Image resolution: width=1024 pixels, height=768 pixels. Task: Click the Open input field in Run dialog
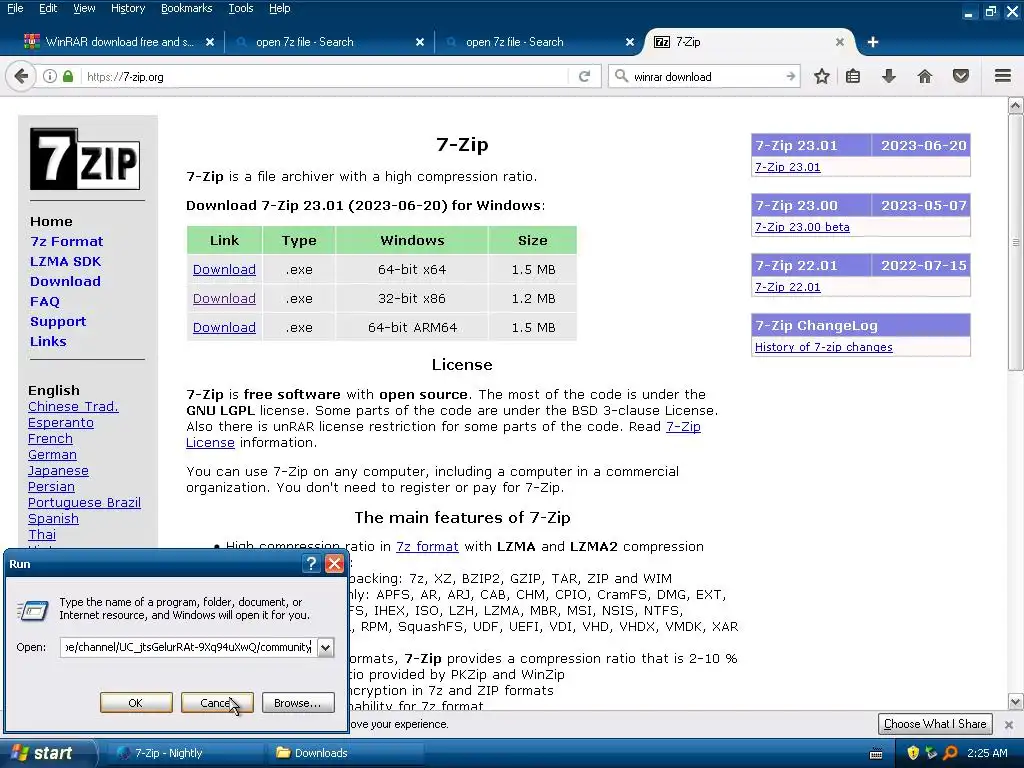pyautogui.click(x=189, y=647)
